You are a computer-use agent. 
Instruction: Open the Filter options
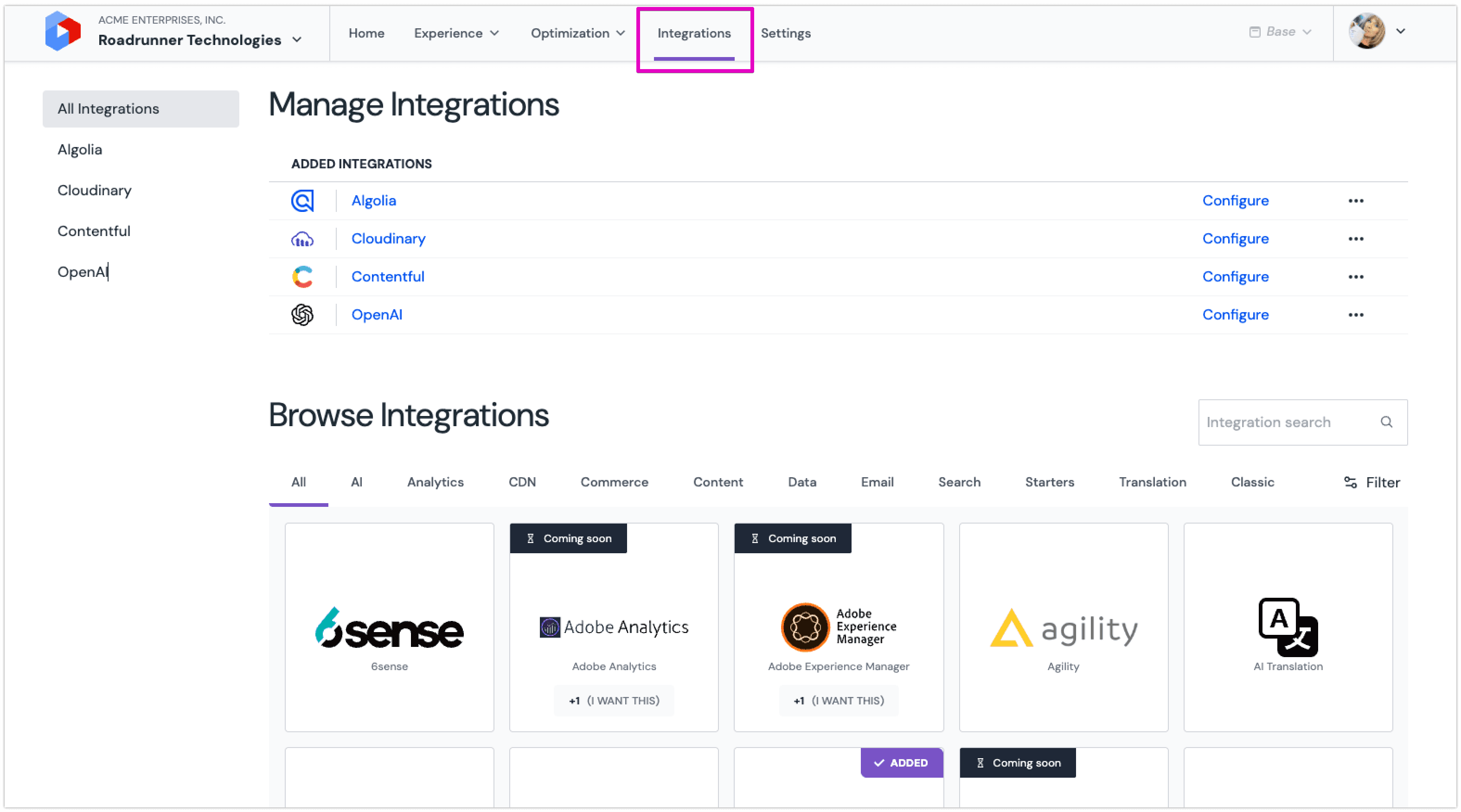pyautogui.click(x=1371, y=483)
